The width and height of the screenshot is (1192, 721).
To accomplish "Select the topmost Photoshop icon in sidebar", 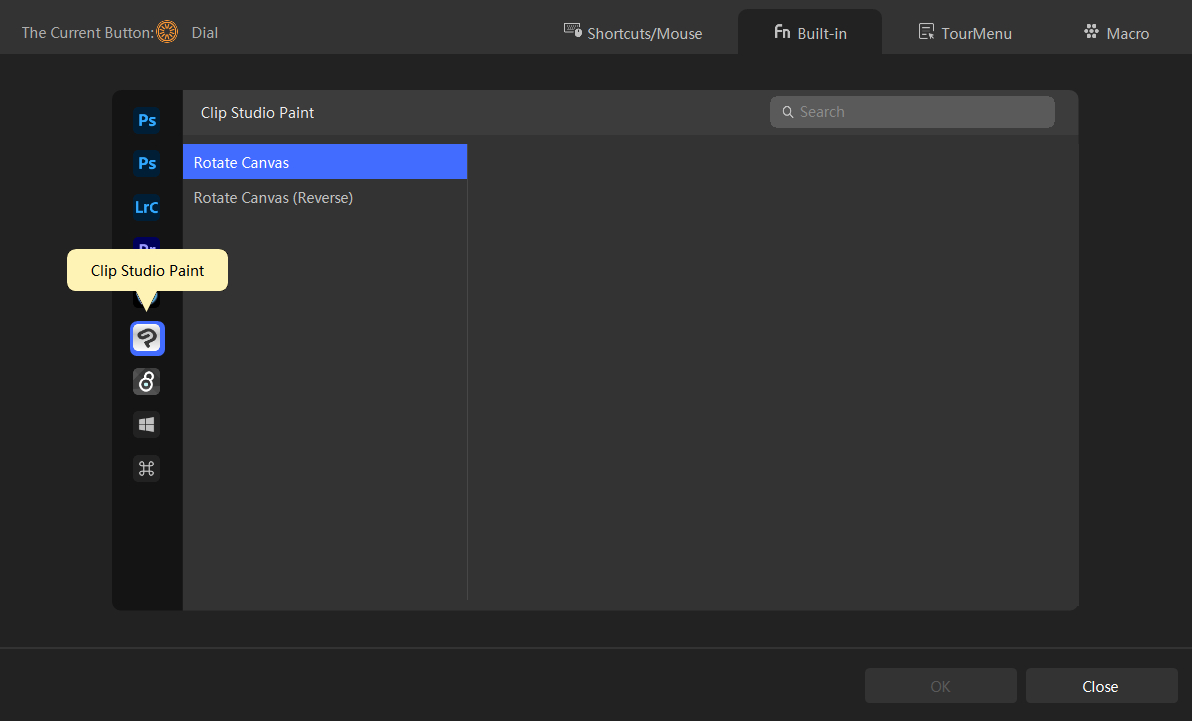I will coord(147,120).
